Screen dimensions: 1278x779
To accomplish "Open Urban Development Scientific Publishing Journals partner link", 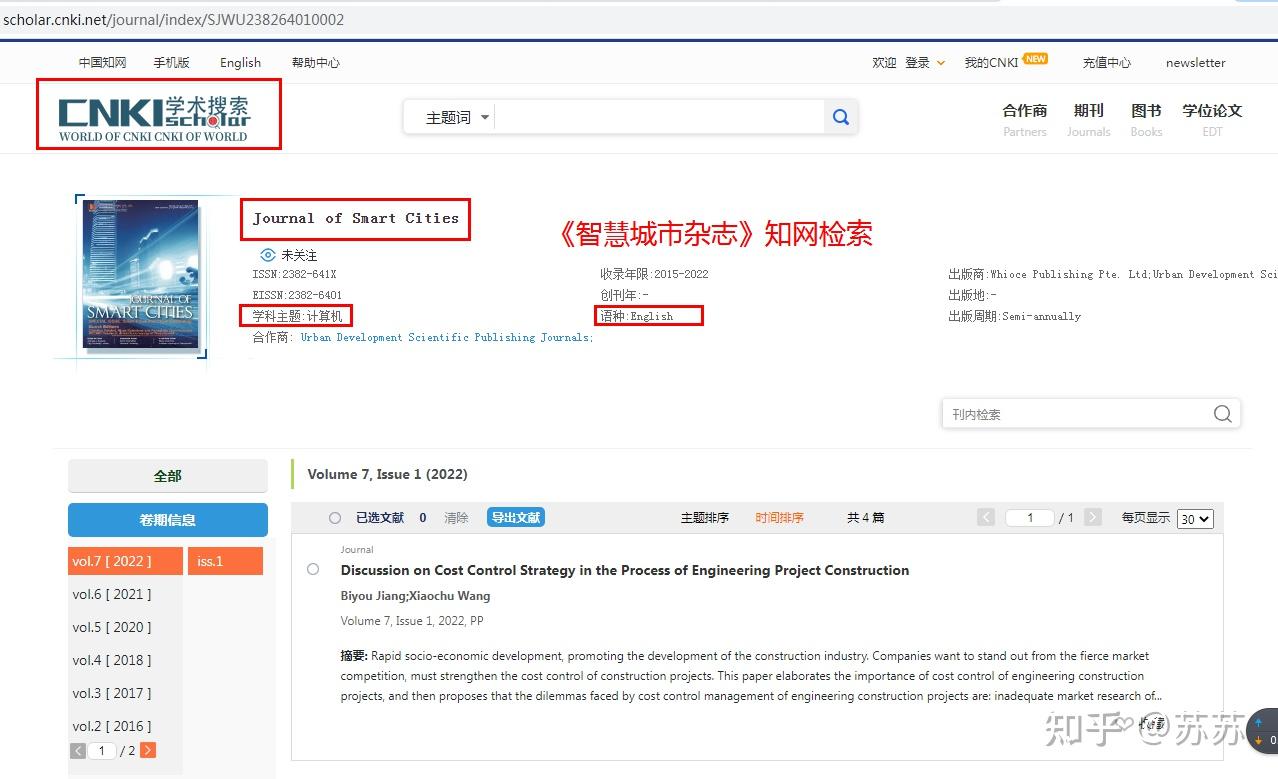I will (447, 337).
